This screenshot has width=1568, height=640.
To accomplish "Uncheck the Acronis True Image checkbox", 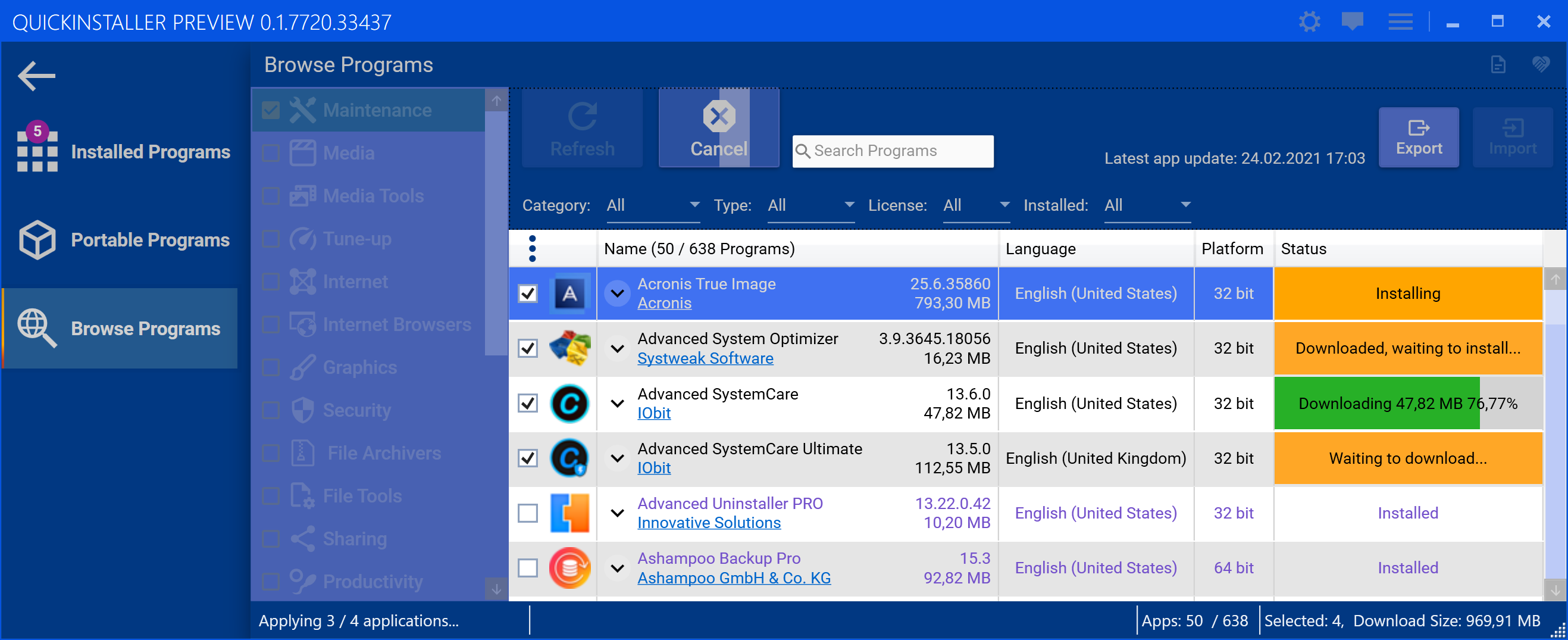I will (528, 294).
